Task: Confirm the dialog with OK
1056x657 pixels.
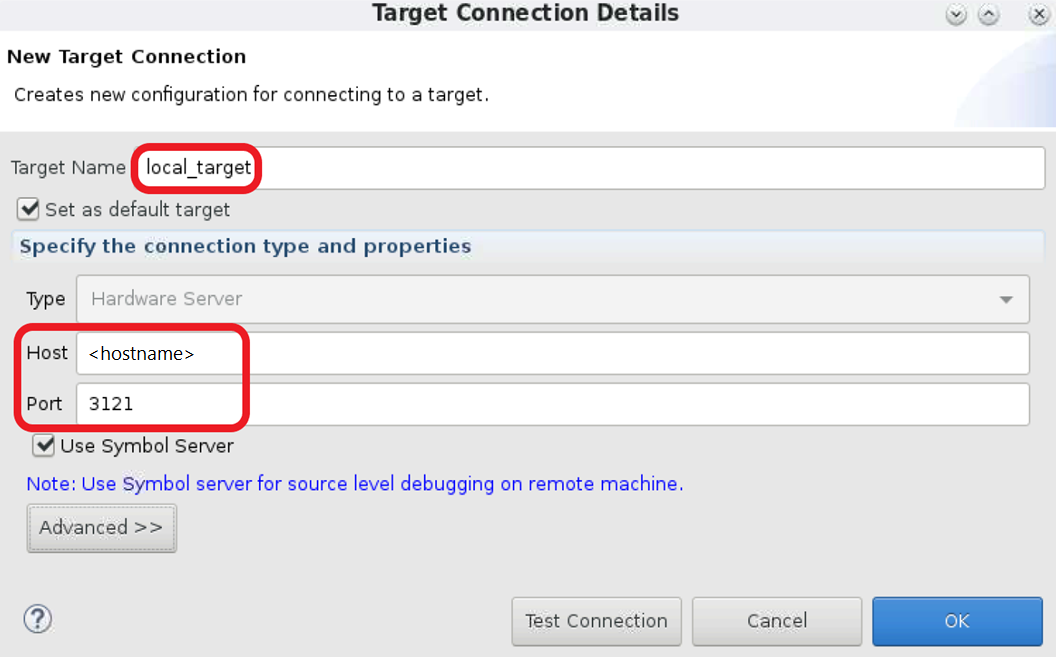Action: click(957, 621)
